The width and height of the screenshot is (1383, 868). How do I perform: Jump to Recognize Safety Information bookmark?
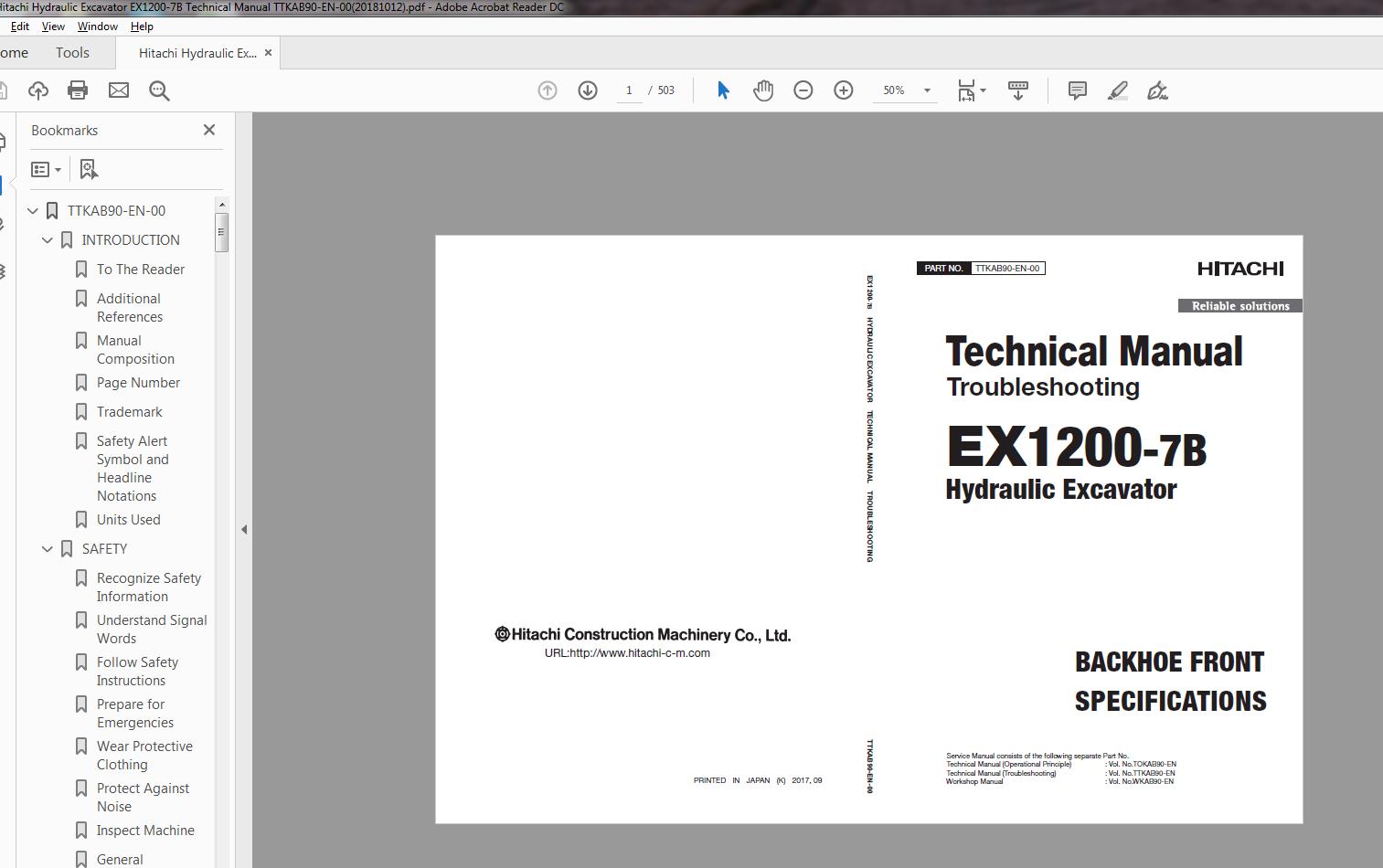pos(149,587)
